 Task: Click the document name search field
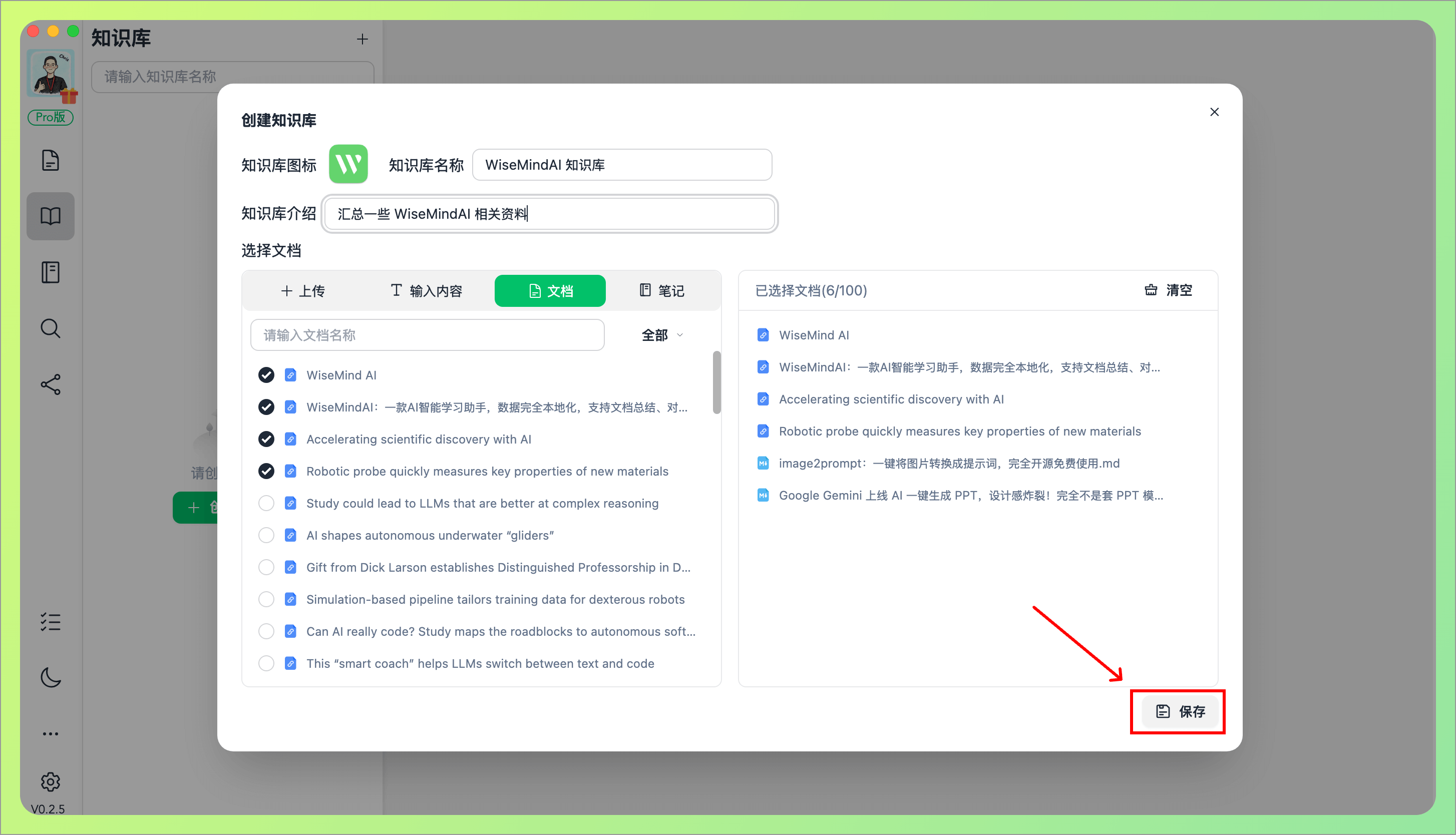point(427,335)
